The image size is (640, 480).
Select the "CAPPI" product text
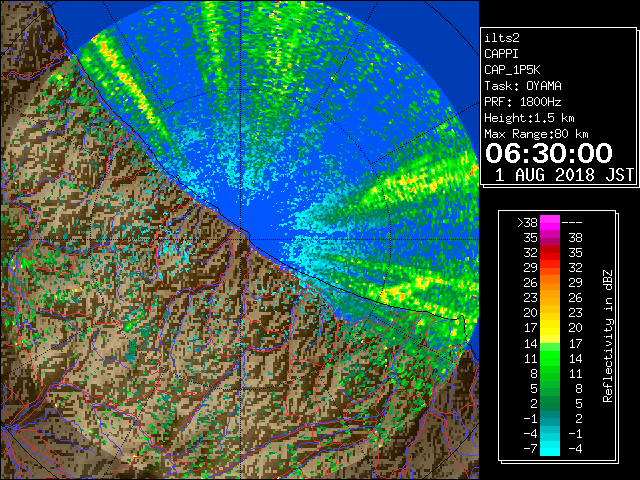(x=501, y=54)
